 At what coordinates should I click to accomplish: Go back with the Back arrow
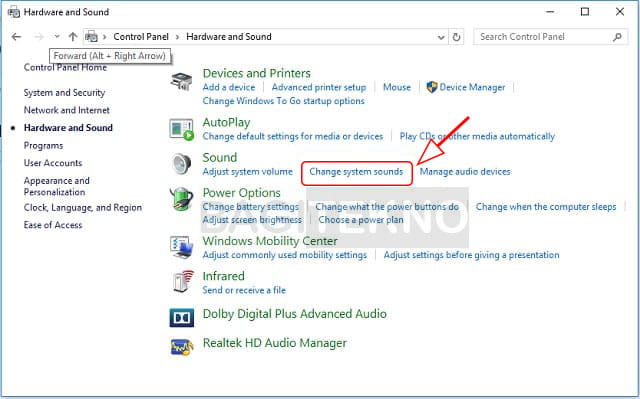(16, 37)
